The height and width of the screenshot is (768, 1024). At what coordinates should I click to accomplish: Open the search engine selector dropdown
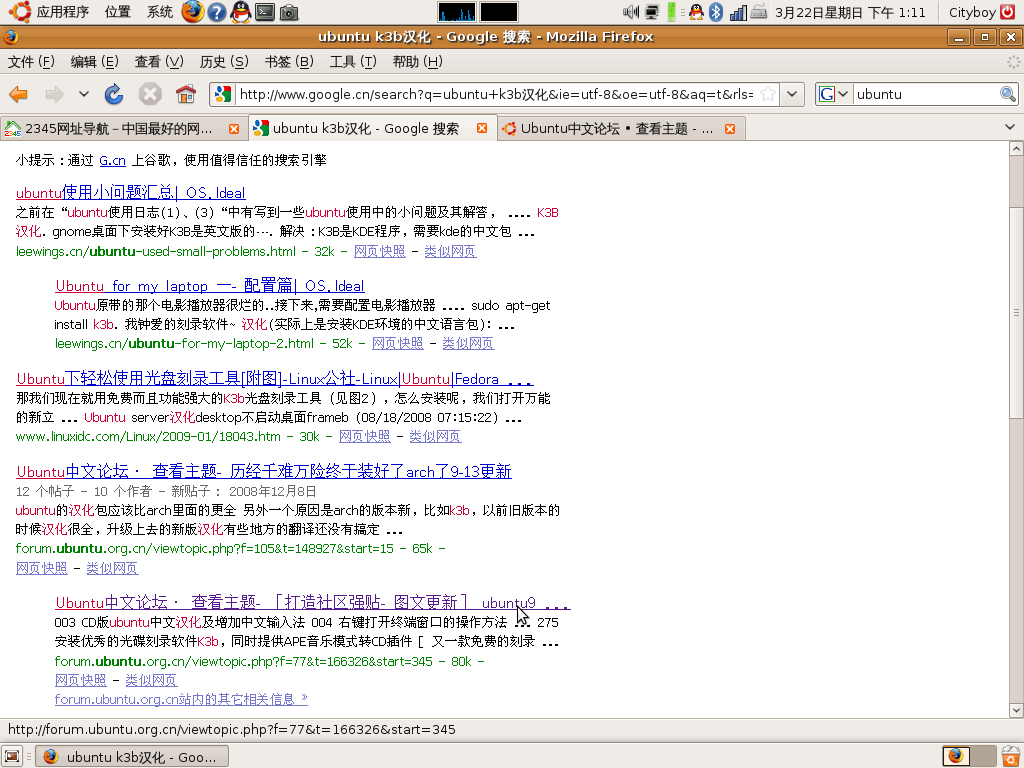pos(834,94)
